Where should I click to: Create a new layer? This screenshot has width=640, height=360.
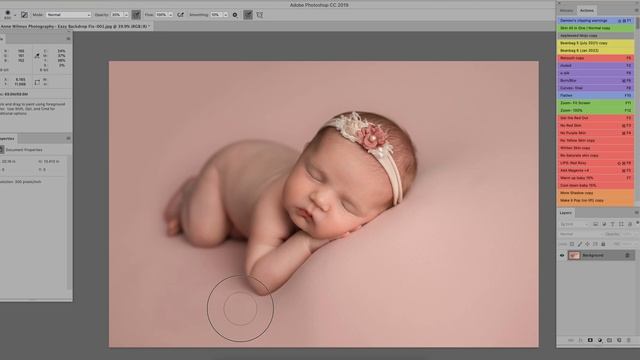point(619,340)
